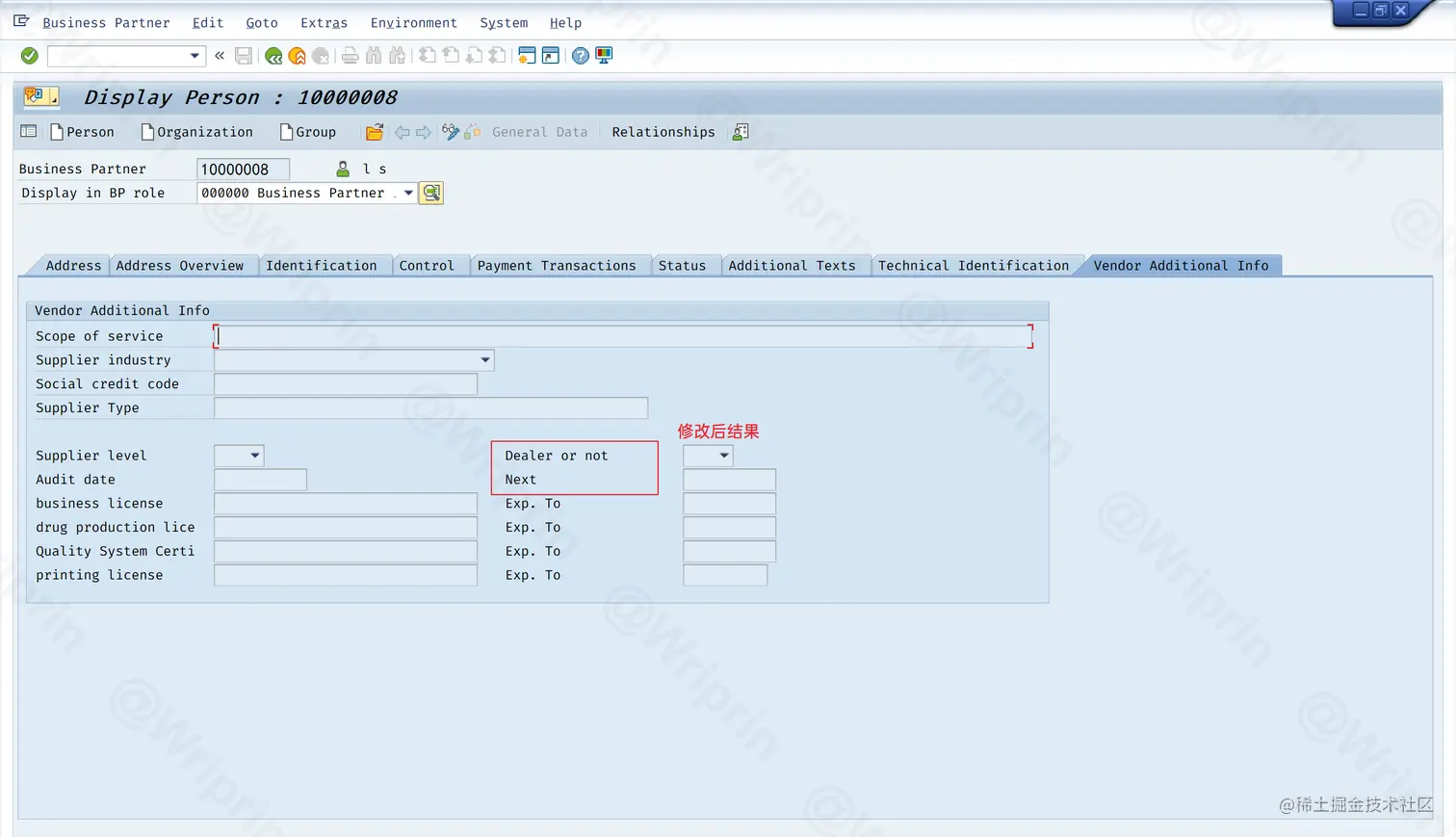This screenshot has height=837, width=1456.
Task: Click the title bar services icon
Action: (x=41, y=96)
